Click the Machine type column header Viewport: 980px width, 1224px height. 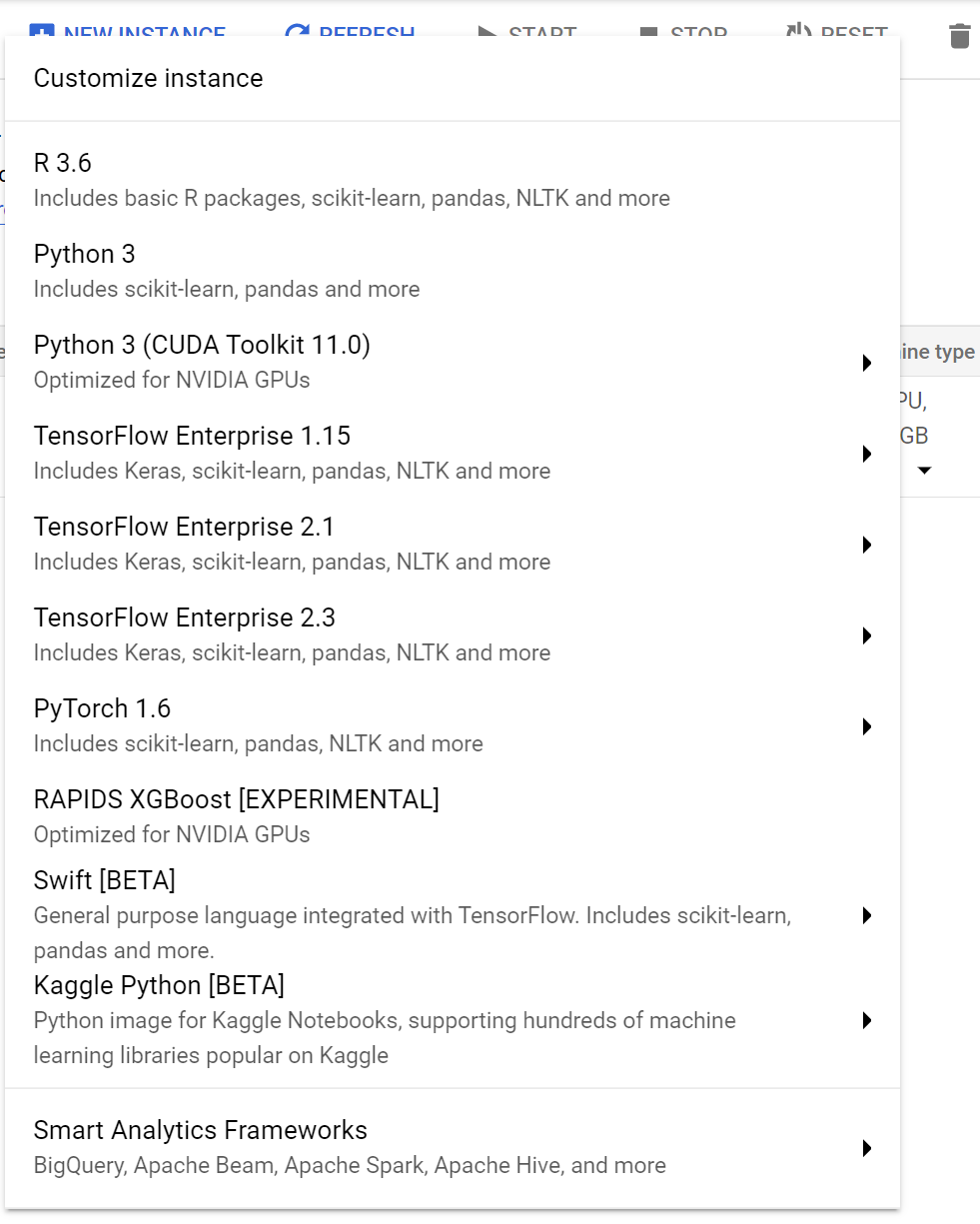click(x=937, y=352)
